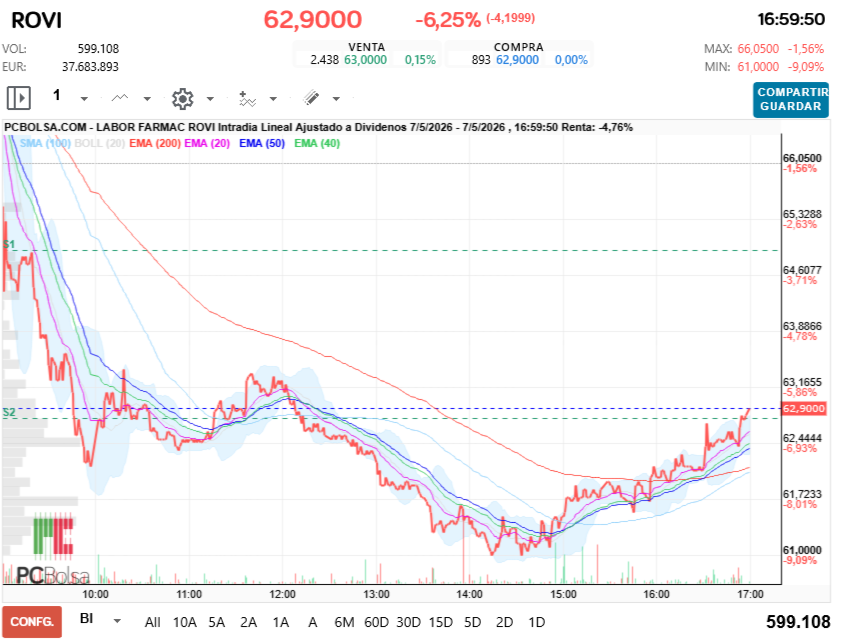This screenshot has width=844, height=643.
Task: Click the PCBolsa logo watermark
Action: [53, 549]
